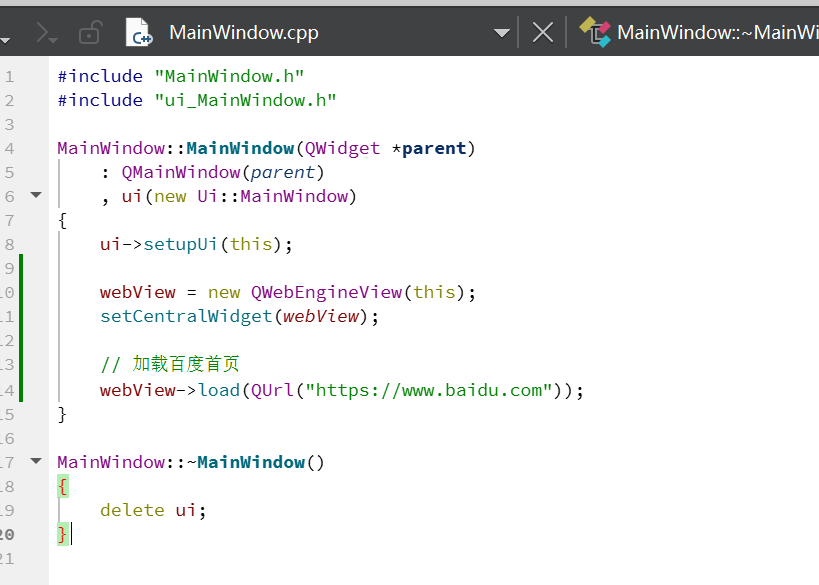This screenshot has height=585, width=819.
Task: Click the ~MainWindow destructor name
Action: [x=245, y=462]
